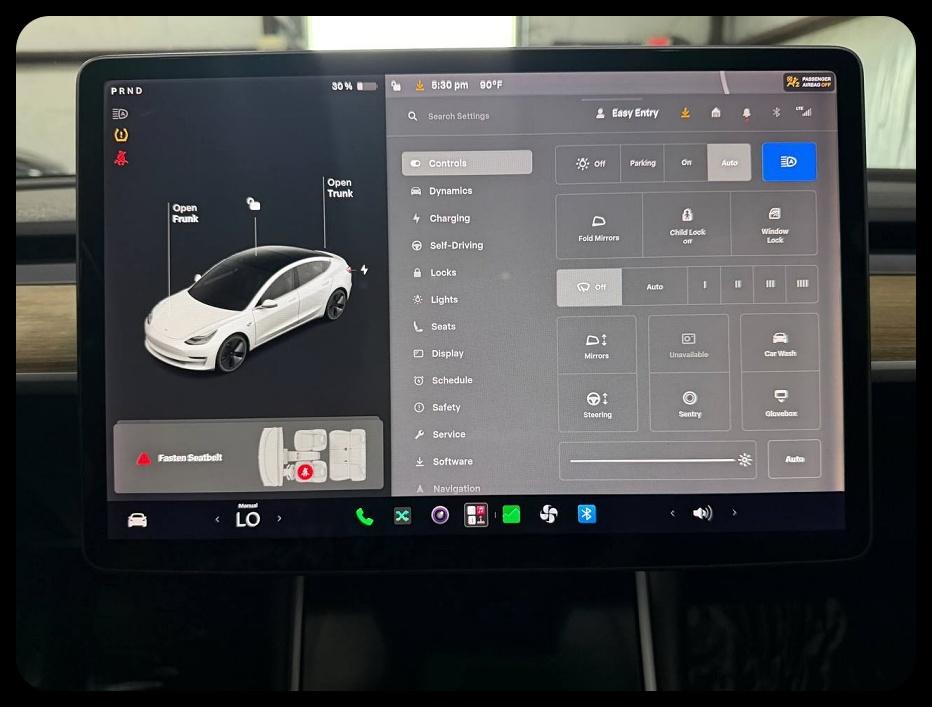Toggle Window Lock

tap(774, 224)
